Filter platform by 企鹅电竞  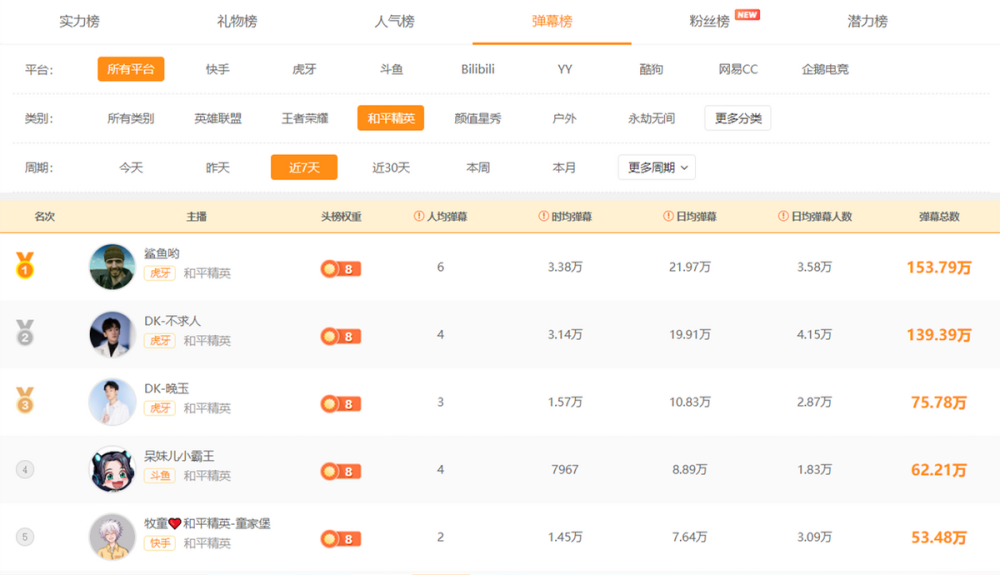825,69
